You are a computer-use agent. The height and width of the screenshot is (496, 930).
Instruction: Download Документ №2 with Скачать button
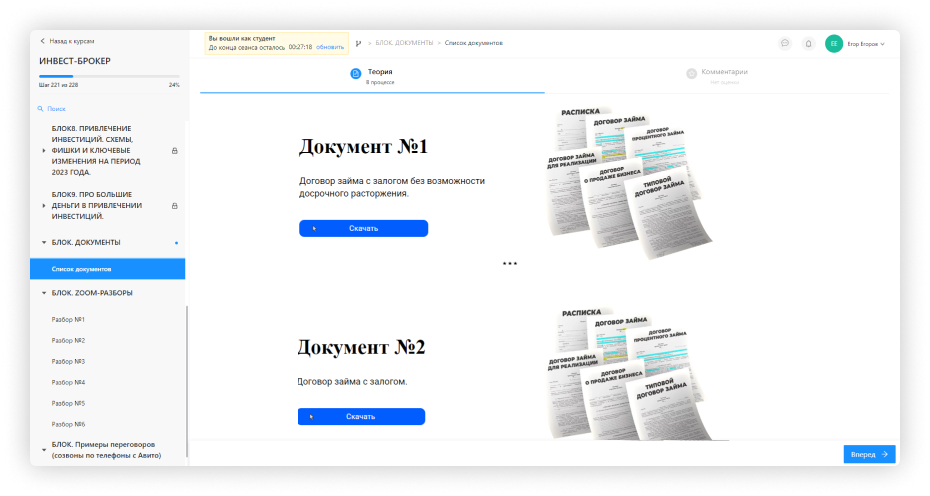[361, 416]
